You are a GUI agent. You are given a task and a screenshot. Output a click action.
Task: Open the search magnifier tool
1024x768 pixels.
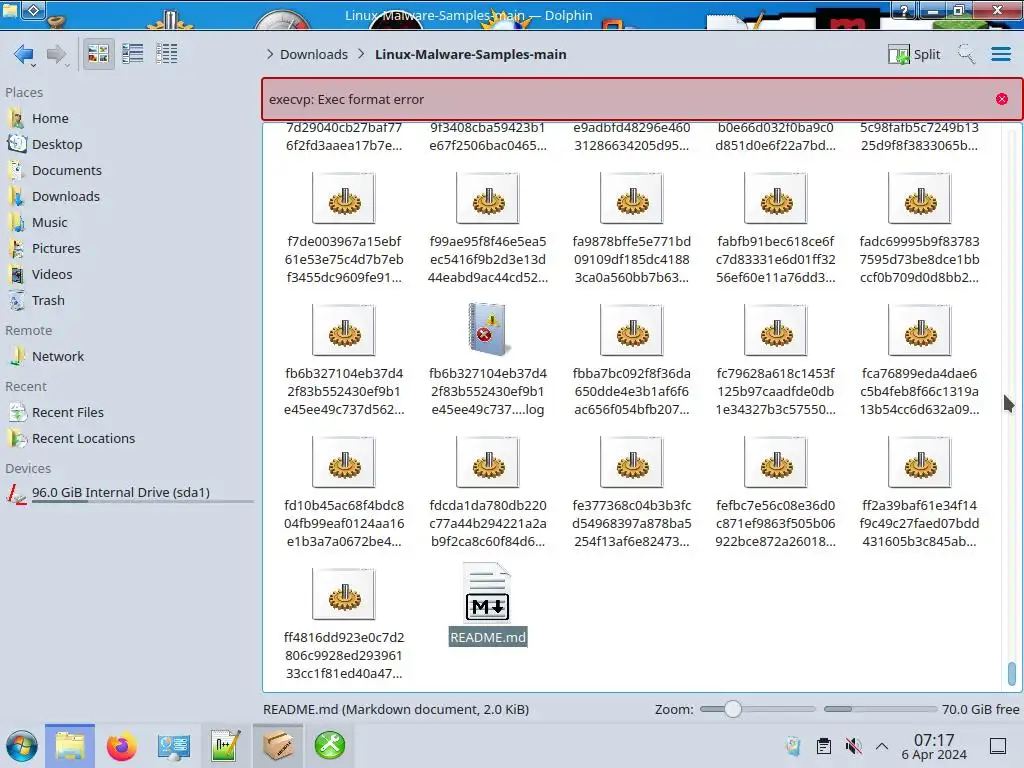(966, 54)
